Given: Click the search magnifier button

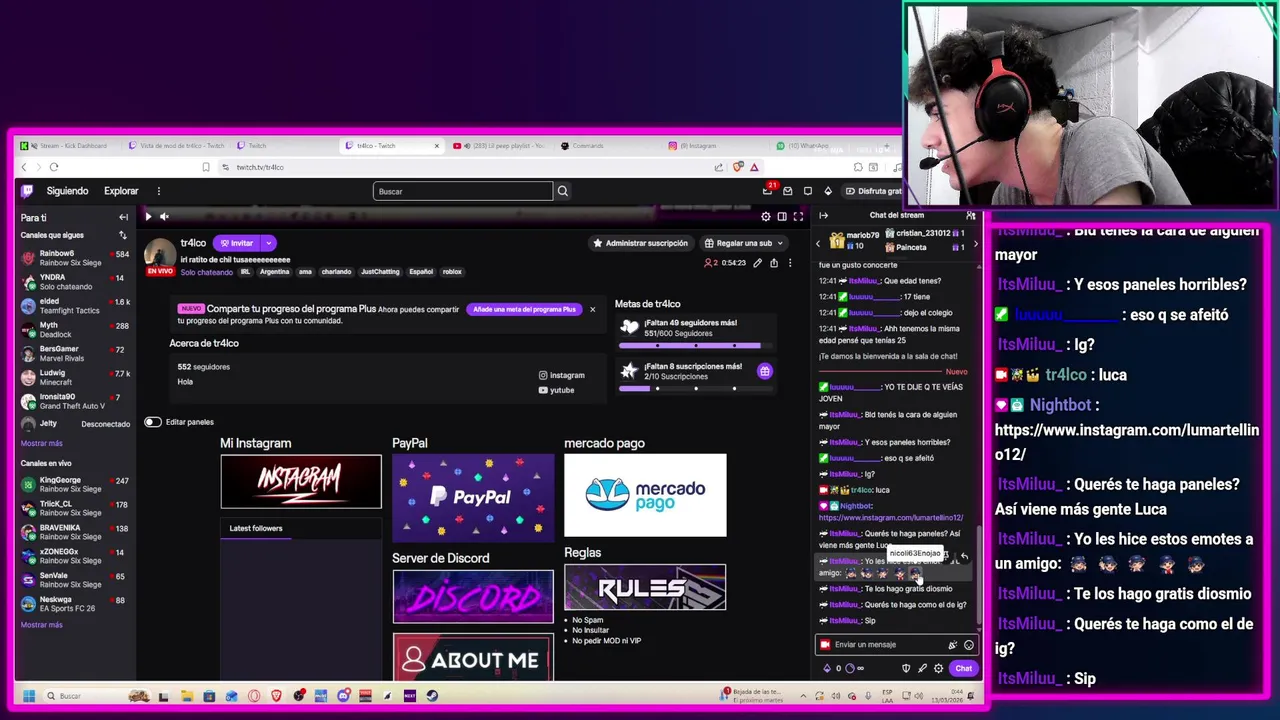Looking at the screenshot, I should 562,191.
